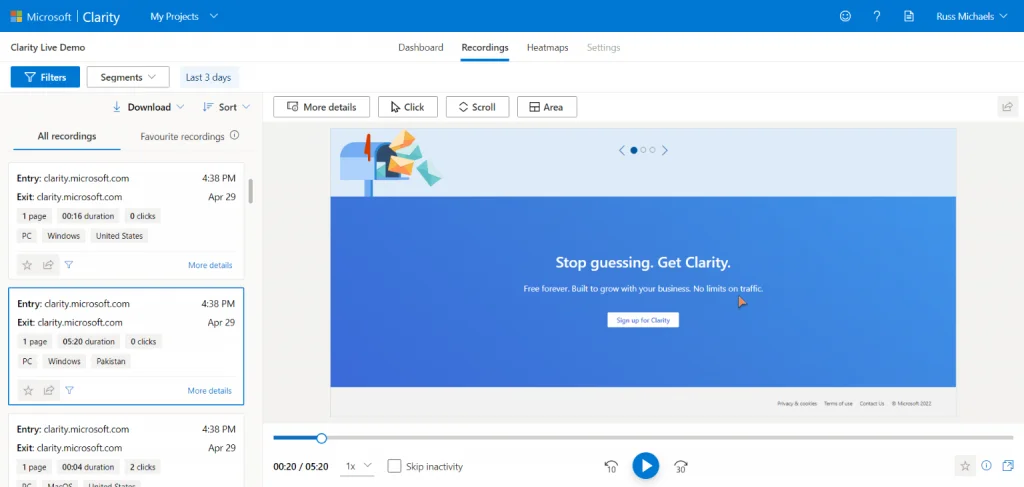Open More details link on 00:16 recording
Viewport: 1024px width, 487px height.
210,265
